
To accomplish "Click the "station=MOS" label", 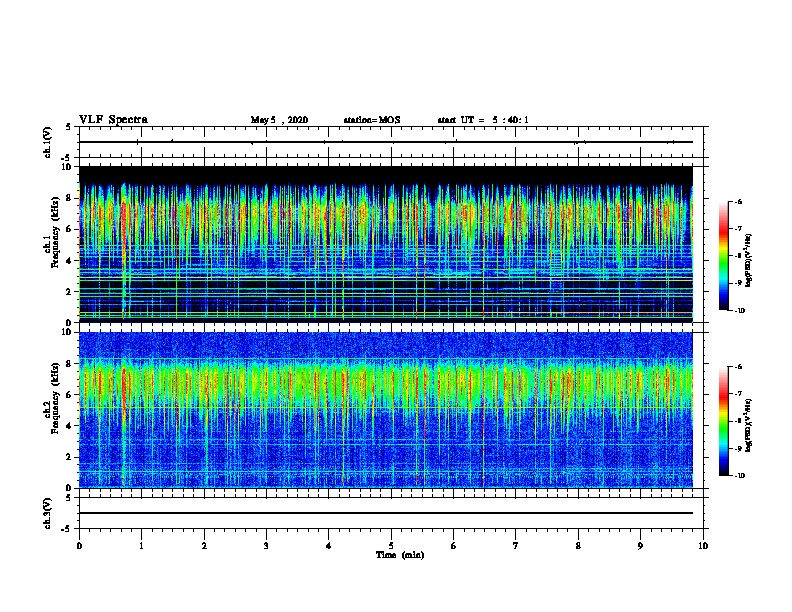I will click(372, 120).
